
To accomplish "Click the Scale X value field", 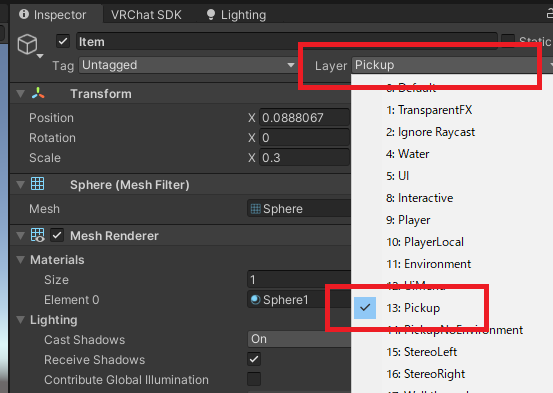I will 305,158.
